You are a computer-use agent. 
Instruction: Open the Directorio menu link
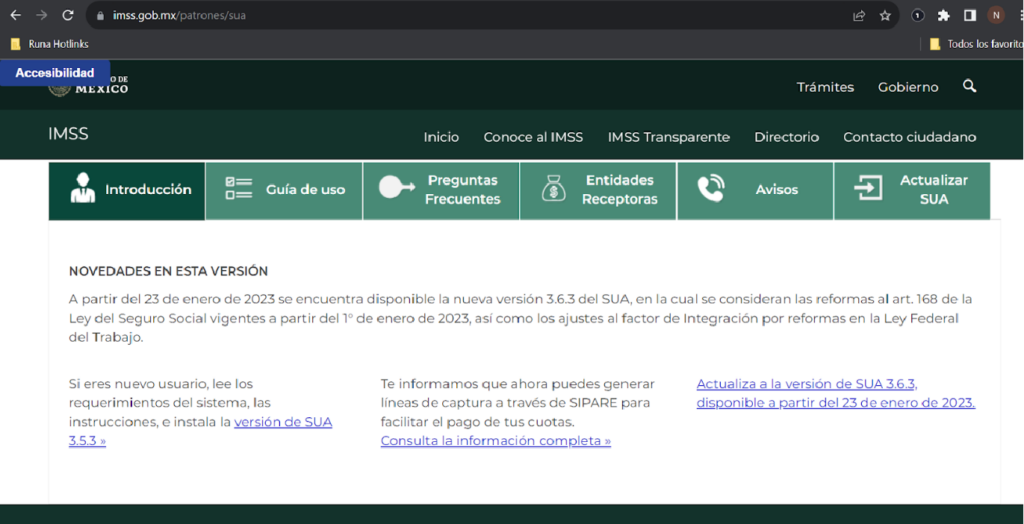787,137
